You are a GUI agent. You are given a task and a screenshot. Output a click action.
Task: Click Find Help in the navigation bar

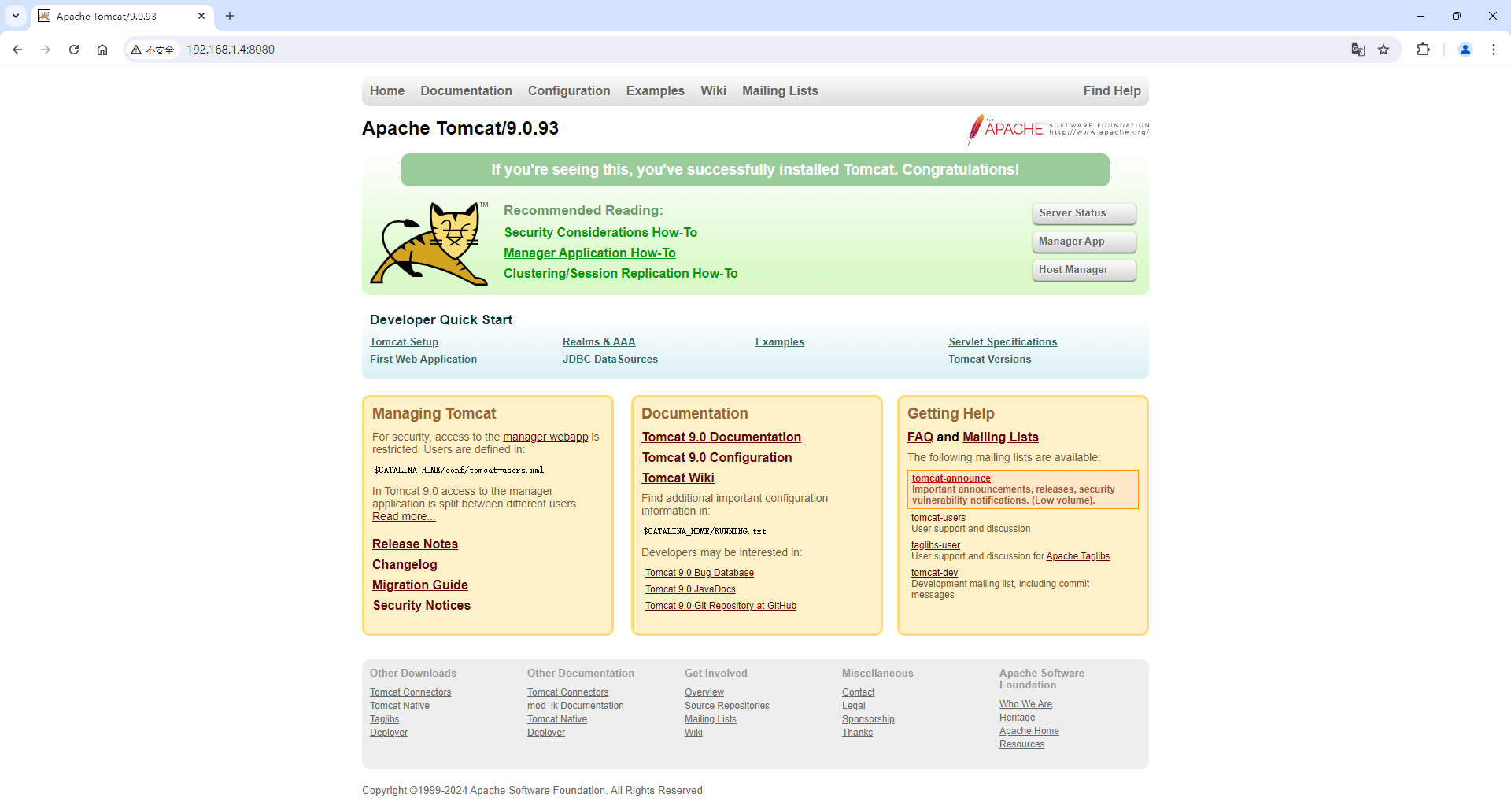coord(1112,91)
